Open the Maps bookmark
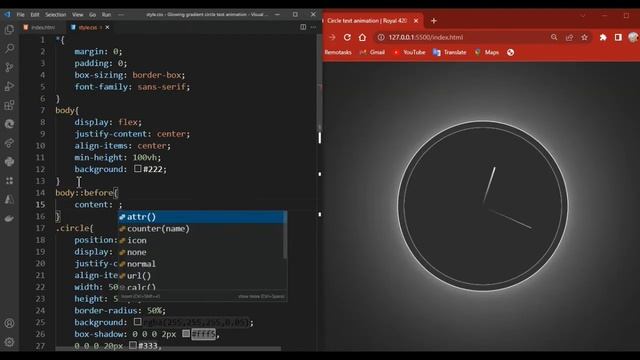The width and height of the screenshot is (640, 360). point(487,52)
